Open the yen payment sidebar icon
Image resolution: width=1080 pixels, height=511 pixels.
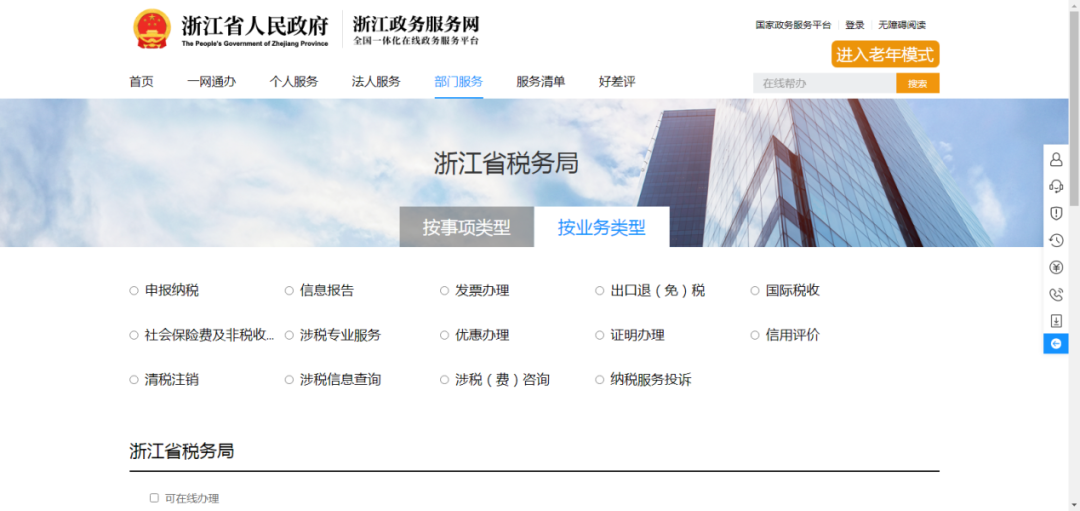(x=1056, y=267)
